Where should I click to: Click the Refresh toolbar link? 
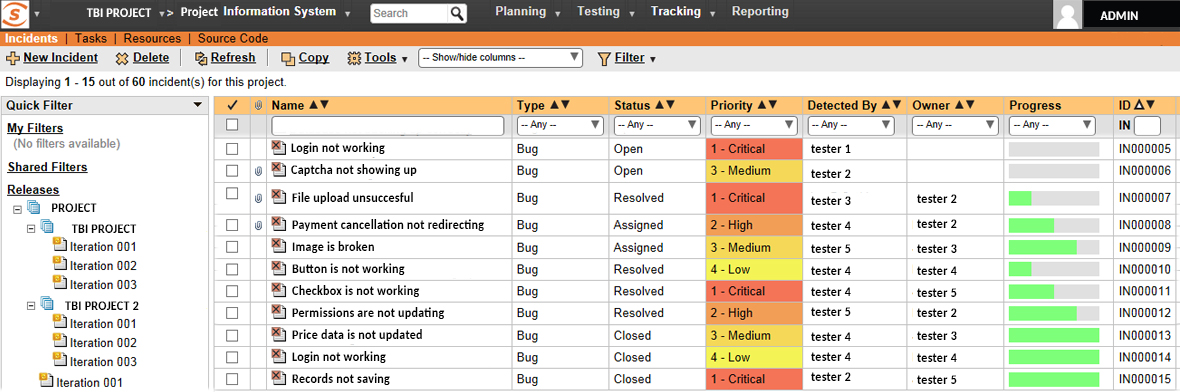(233, 57)
